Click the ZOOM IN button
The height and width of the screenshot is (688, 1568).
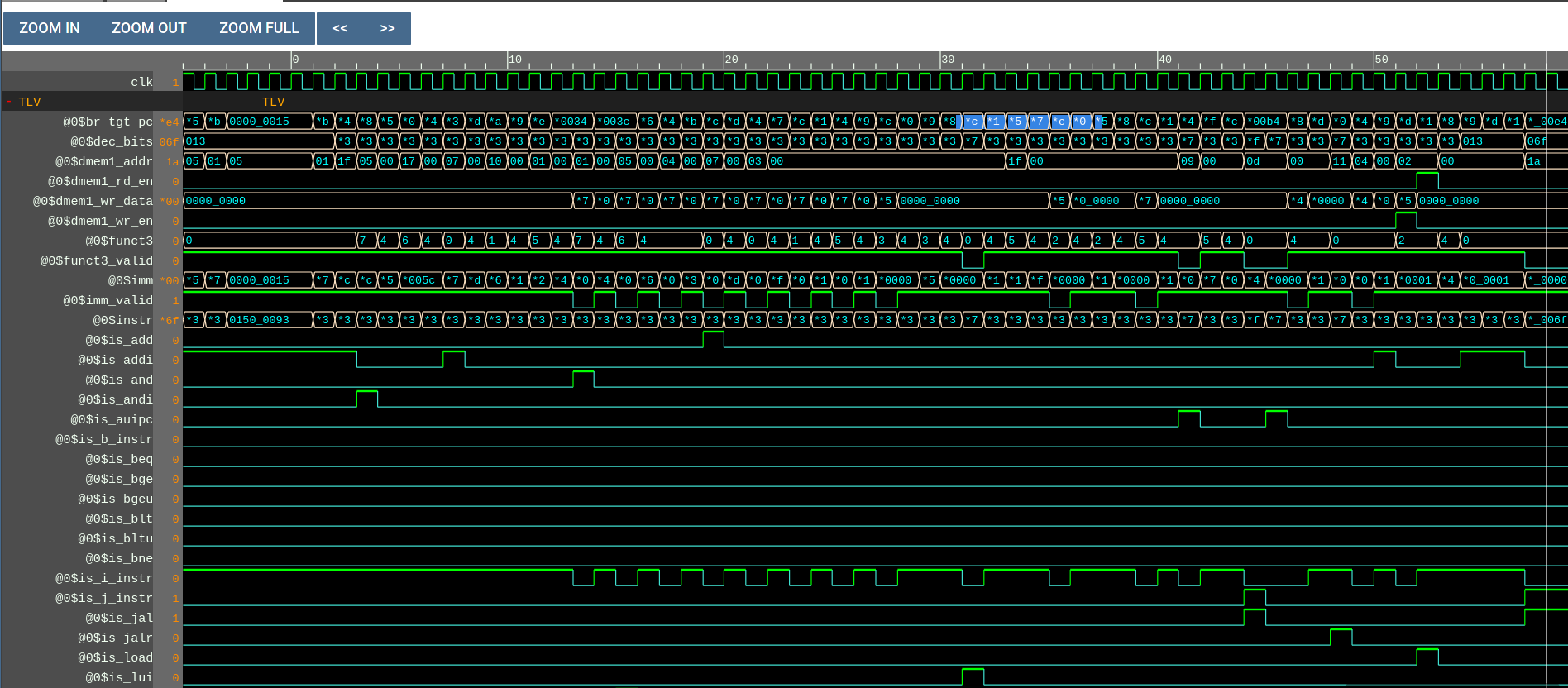pos(50,28)
